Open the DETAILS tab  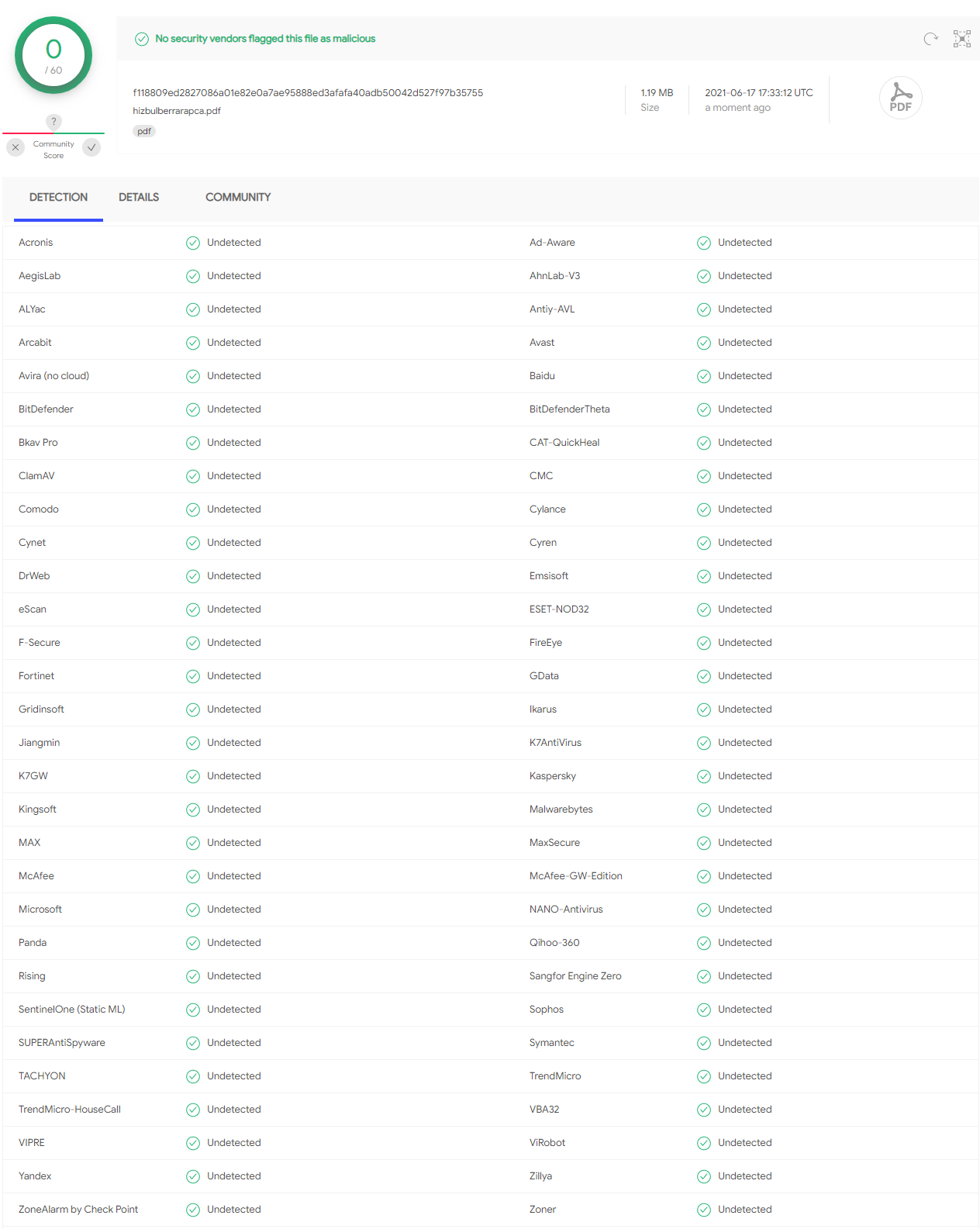tap(139, 197)
